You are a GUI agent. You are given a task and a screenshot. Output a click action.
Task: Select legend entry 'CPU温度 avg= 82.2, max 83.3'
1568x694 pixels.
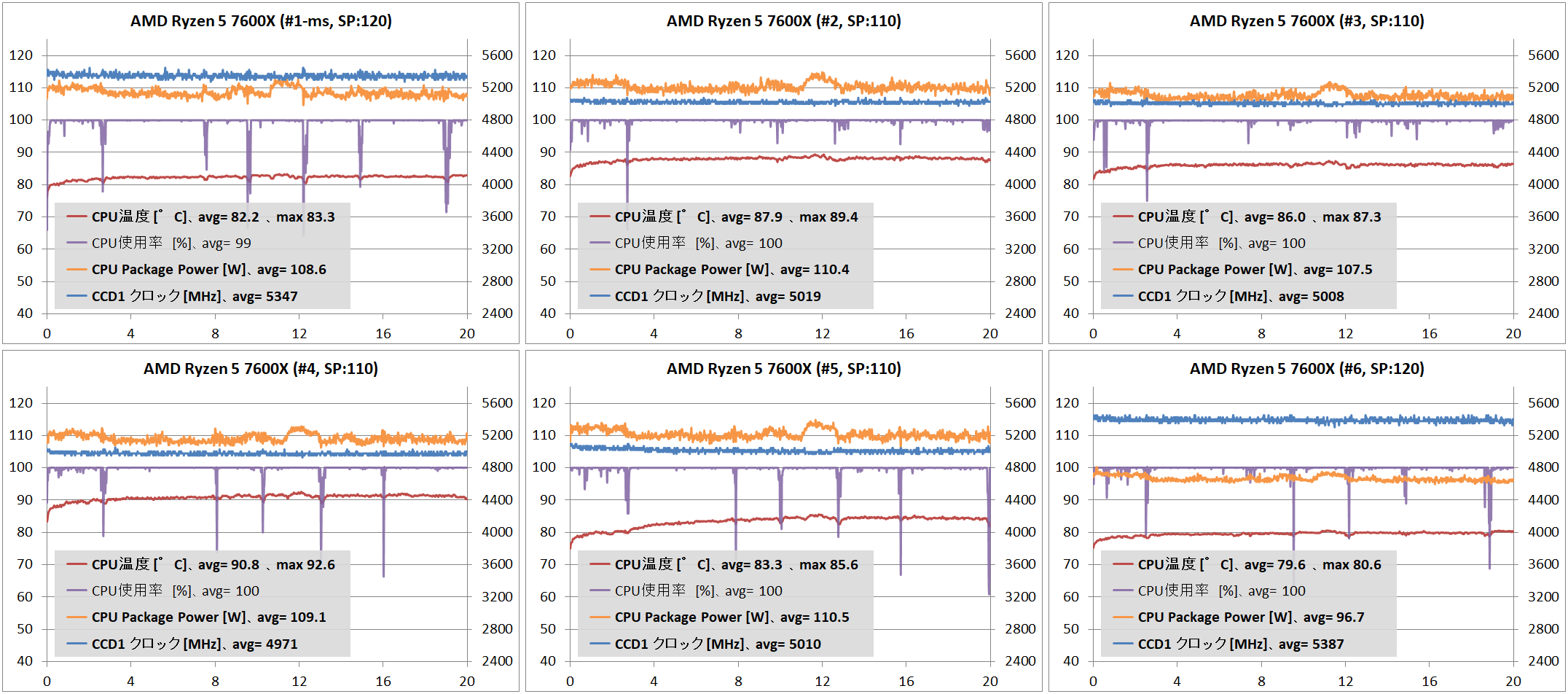(201, 217)
